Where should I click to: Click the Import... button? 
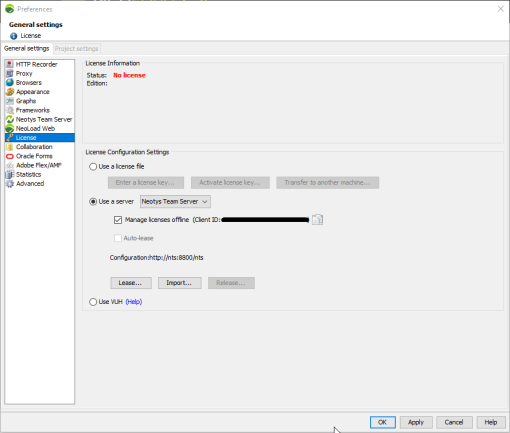(179, 283)
